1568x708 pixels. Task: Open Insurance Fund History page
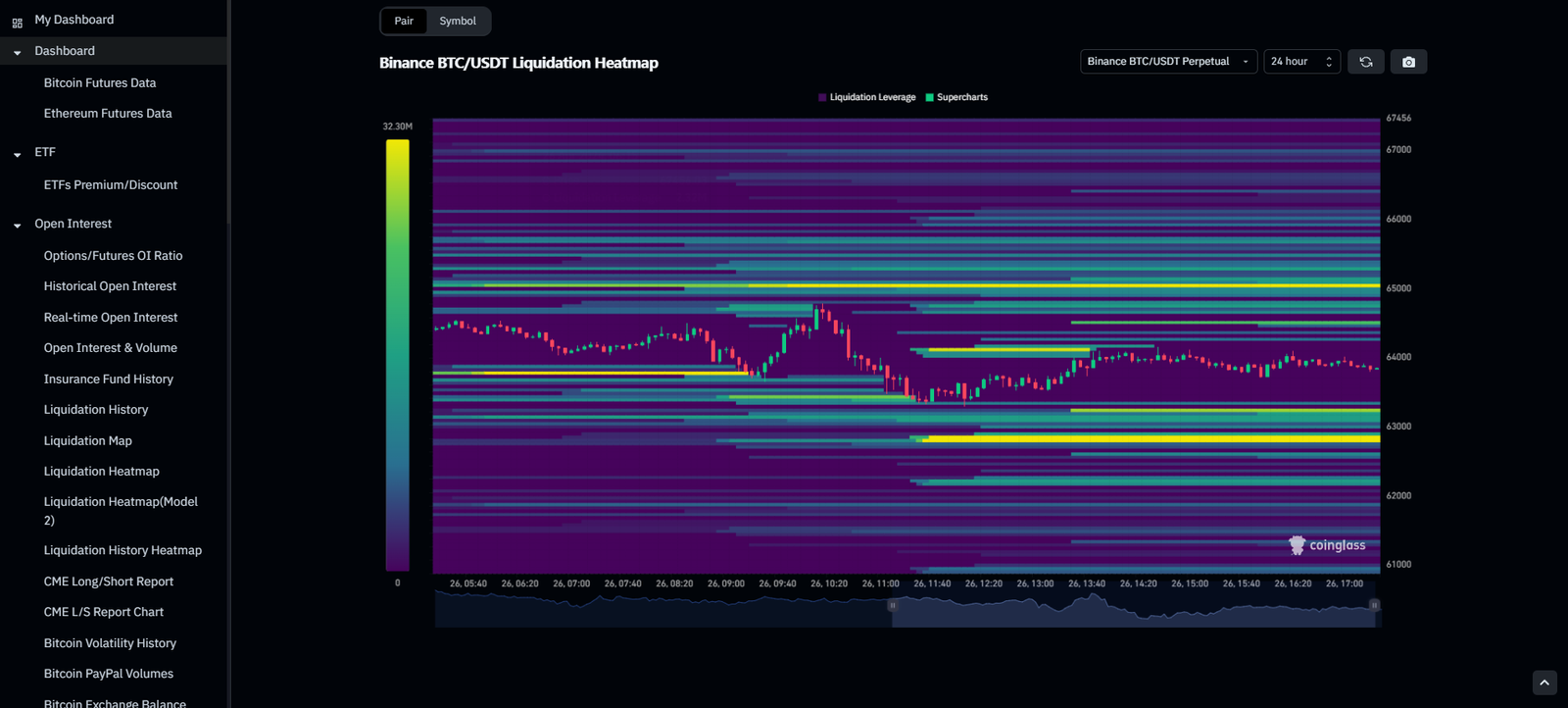[x=108, y=379]
